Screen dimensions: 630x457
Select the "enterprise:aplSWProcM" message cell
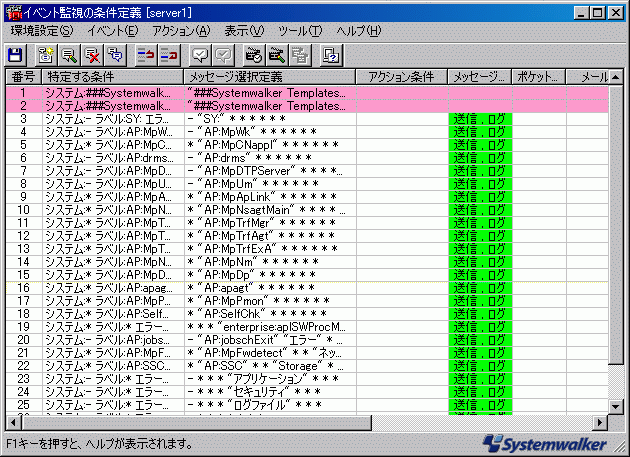(270, 327)
